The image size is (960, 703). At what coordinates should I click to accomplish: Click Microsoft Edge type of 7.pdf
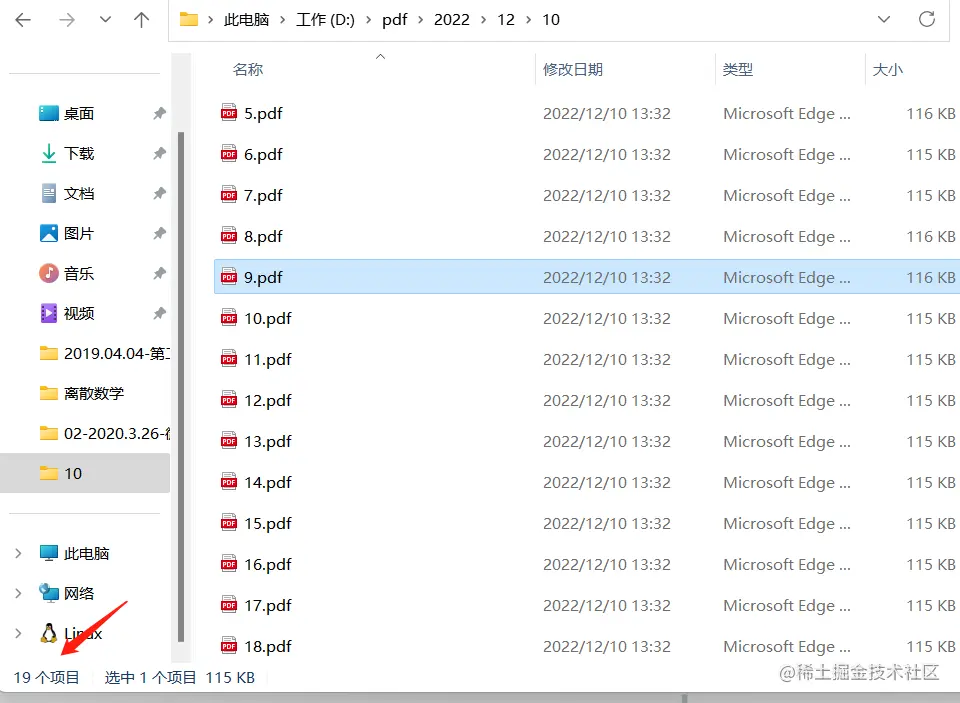[x=787, y=195]
